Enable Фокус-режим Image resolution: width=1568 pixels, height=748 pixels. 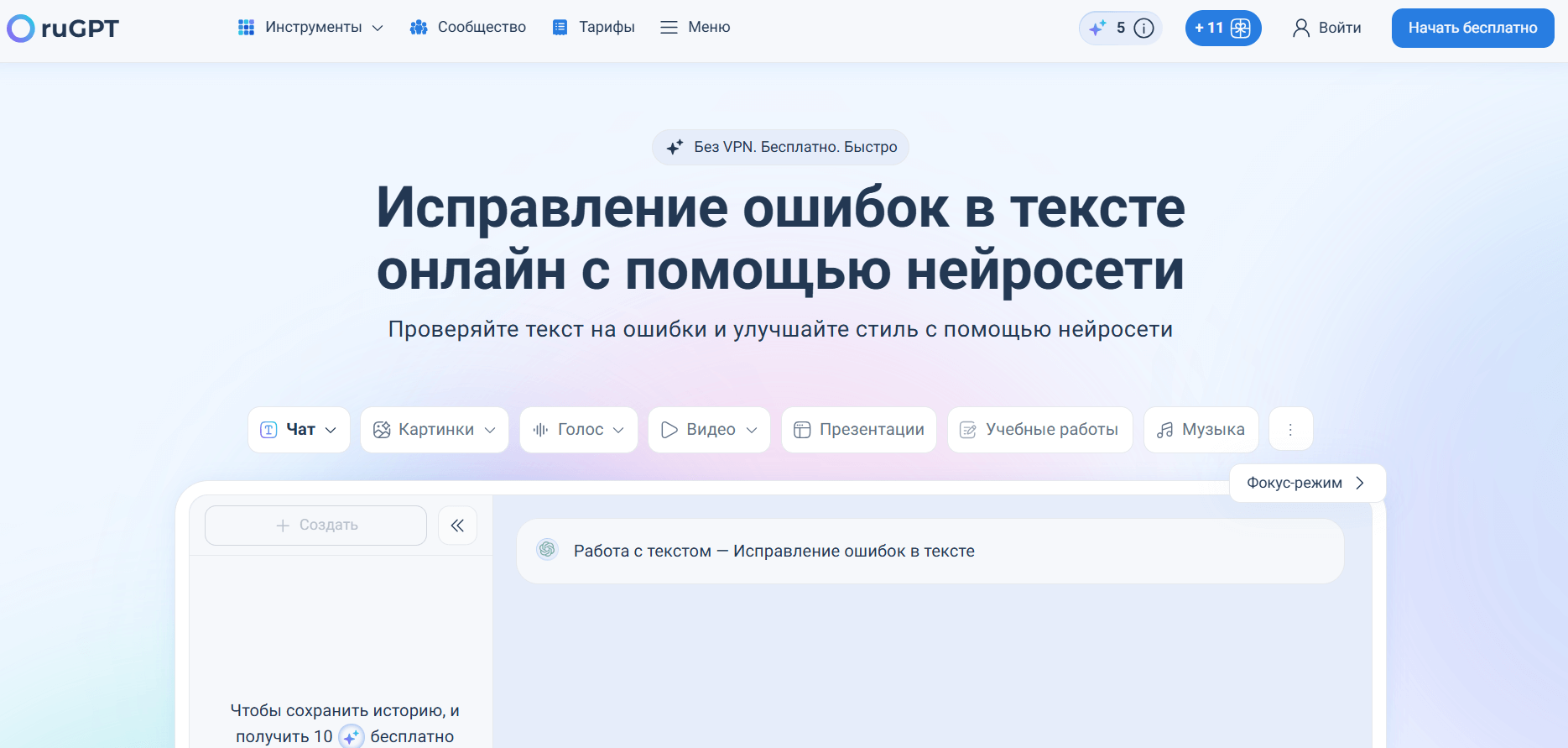click(1306, 484)
